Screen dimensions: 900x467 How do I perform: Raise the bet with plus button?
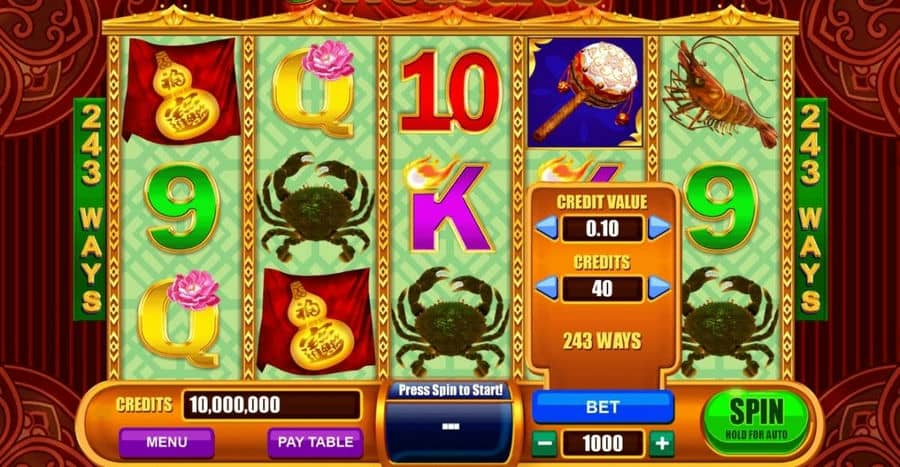click(x=662, y=443)
